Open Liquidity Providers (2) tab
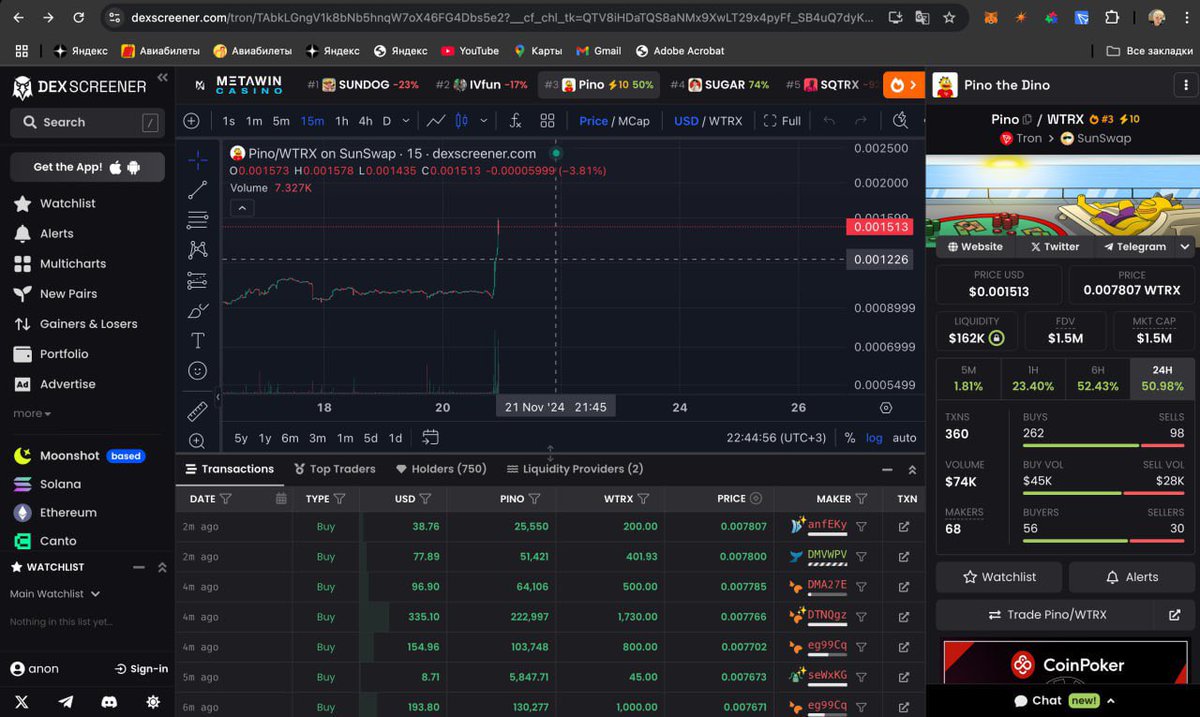Image resolution: width=1200 pixels, height=717 pixels. point(575,469)
